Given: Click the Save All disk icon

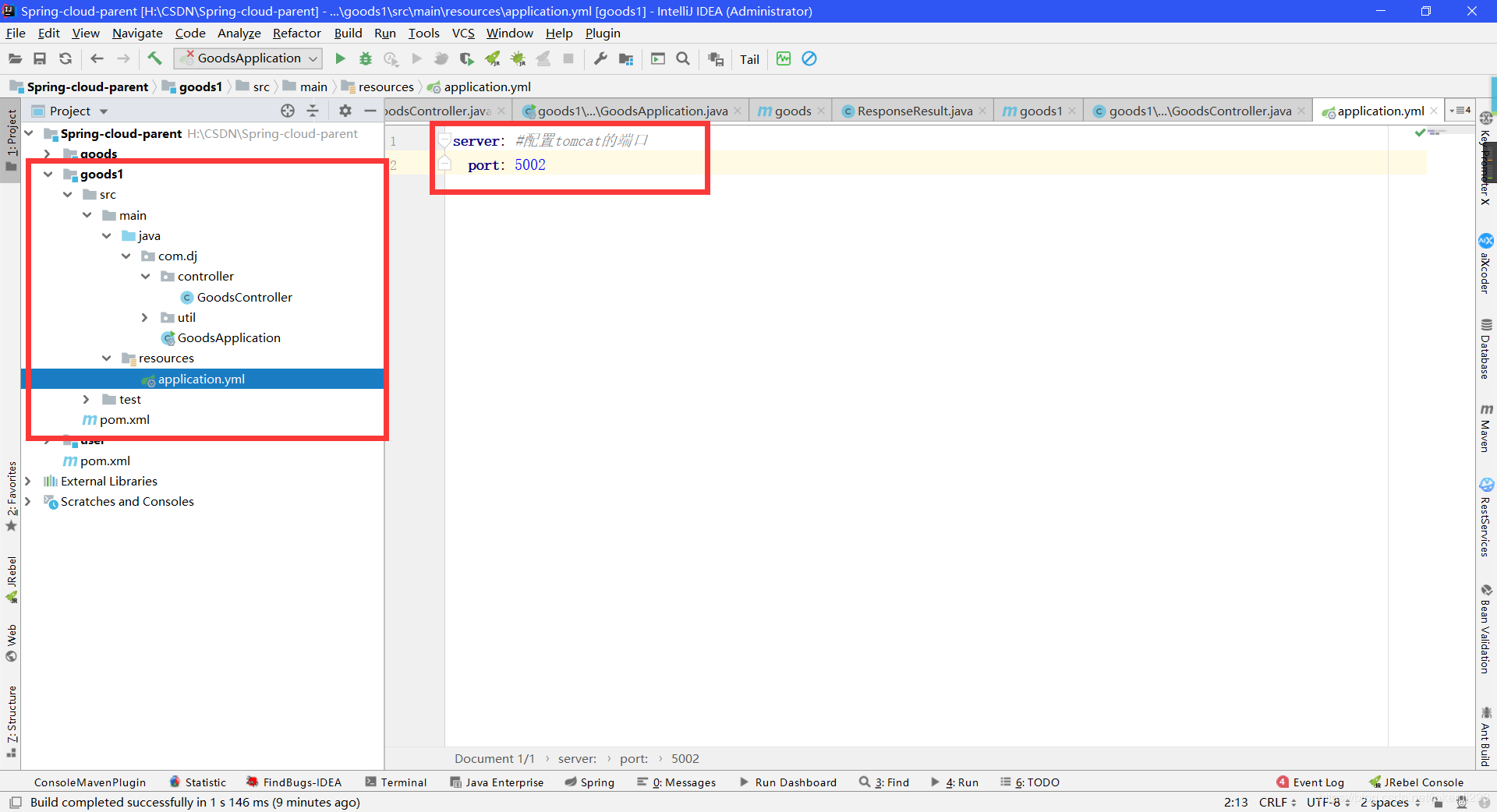Looking at the screenshot, I should tap(40, 58).
